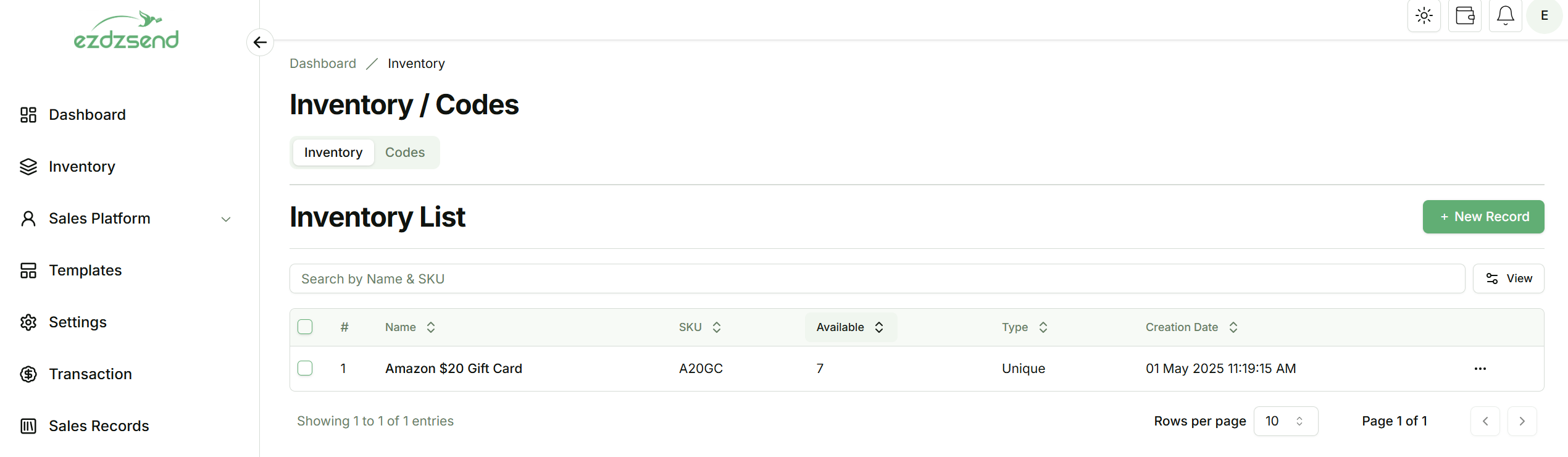Tick the select-all checkbox in table header
The height and width of the screenshot is (457, 1568).
click(x=305, y=327)
